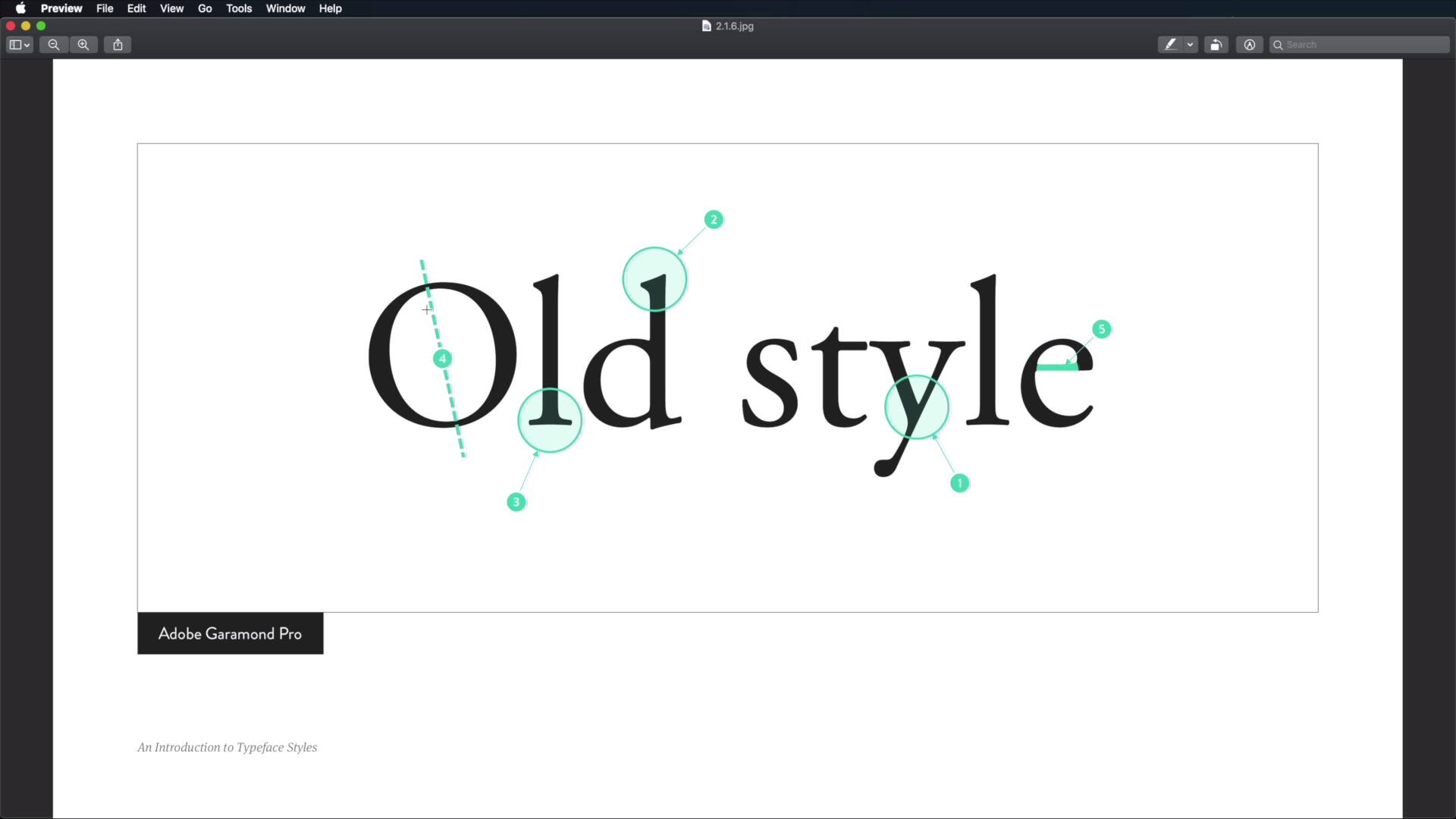Open the sidebar view options chevron
Screen dimensions: 1456x819
click(27, 45)
